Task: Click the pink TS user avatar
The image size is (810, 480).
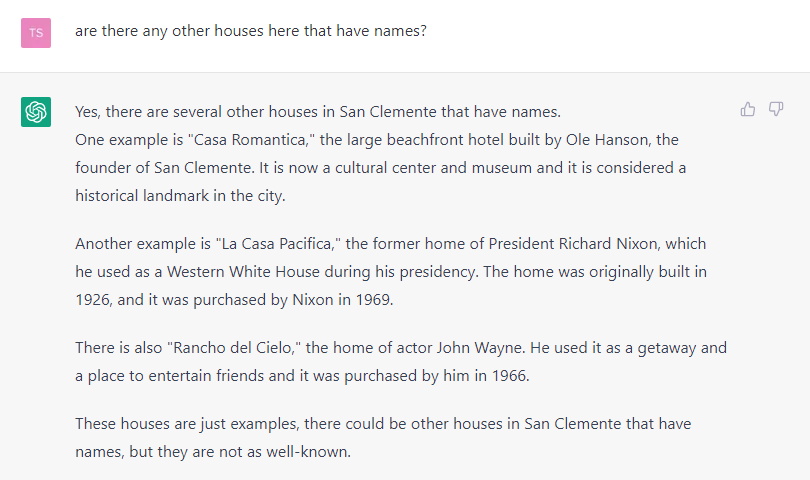Action: 36,33
